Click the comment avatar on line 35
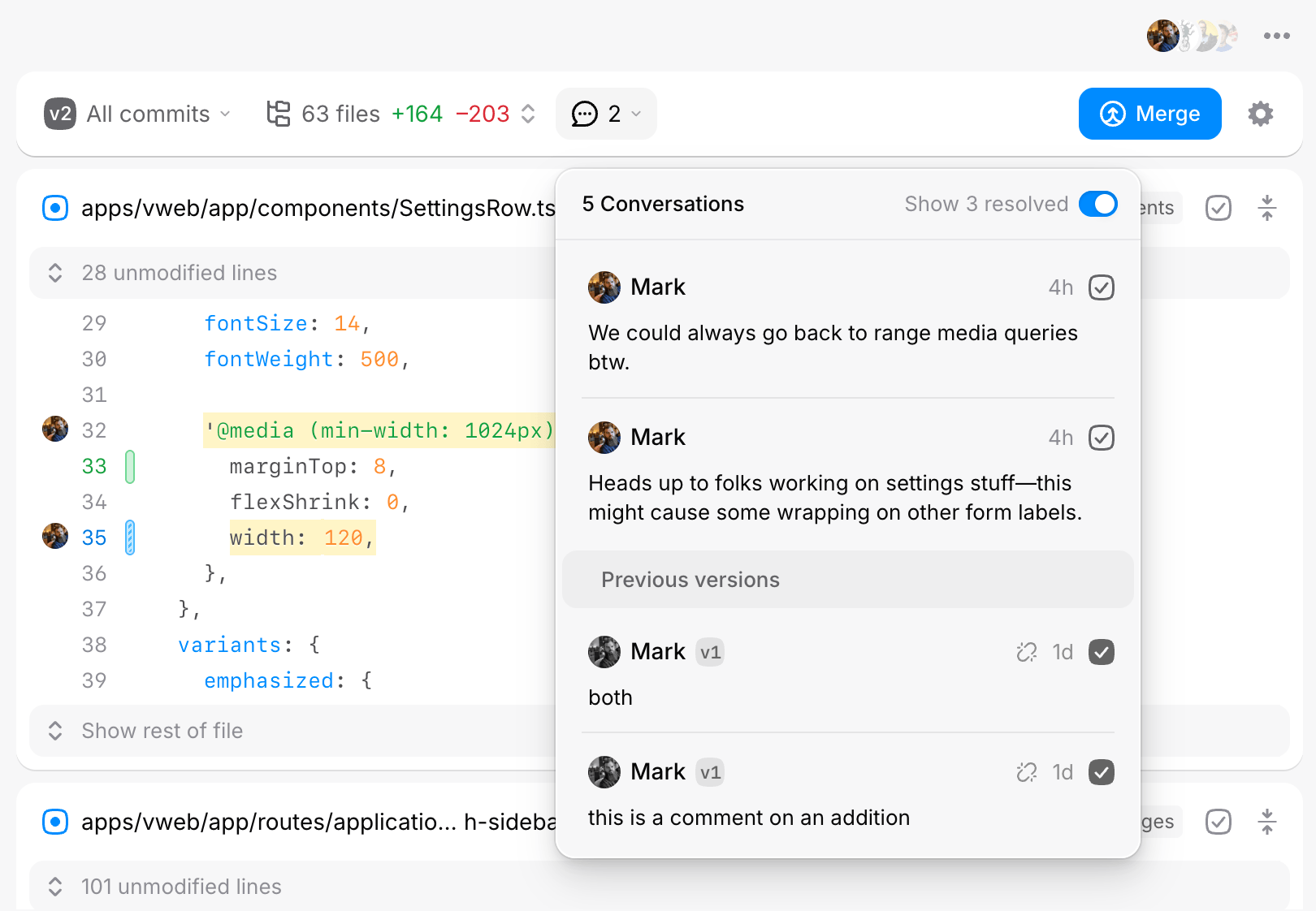 pos(55,537)
